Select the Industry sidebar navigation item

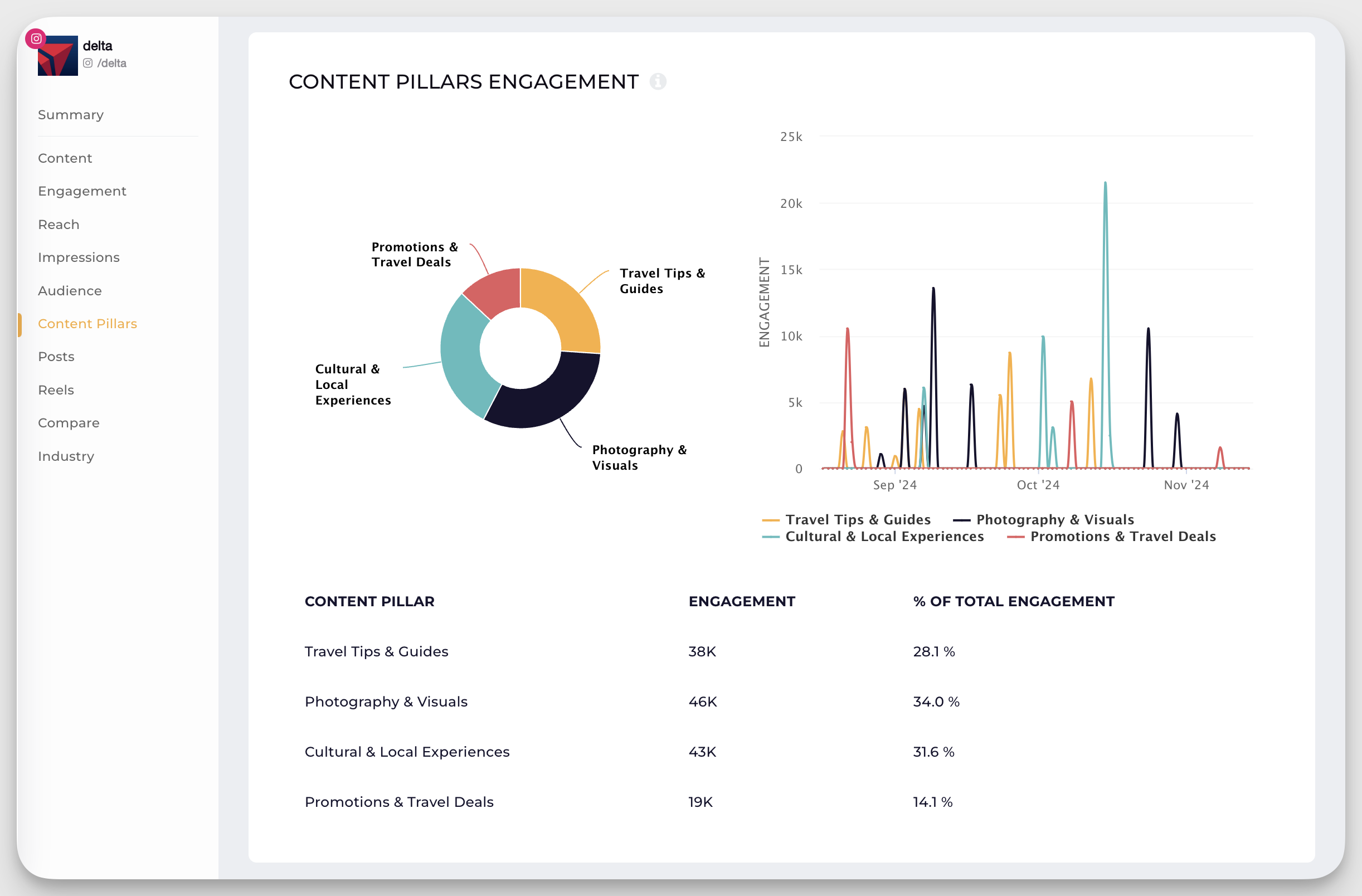[66, 455]
